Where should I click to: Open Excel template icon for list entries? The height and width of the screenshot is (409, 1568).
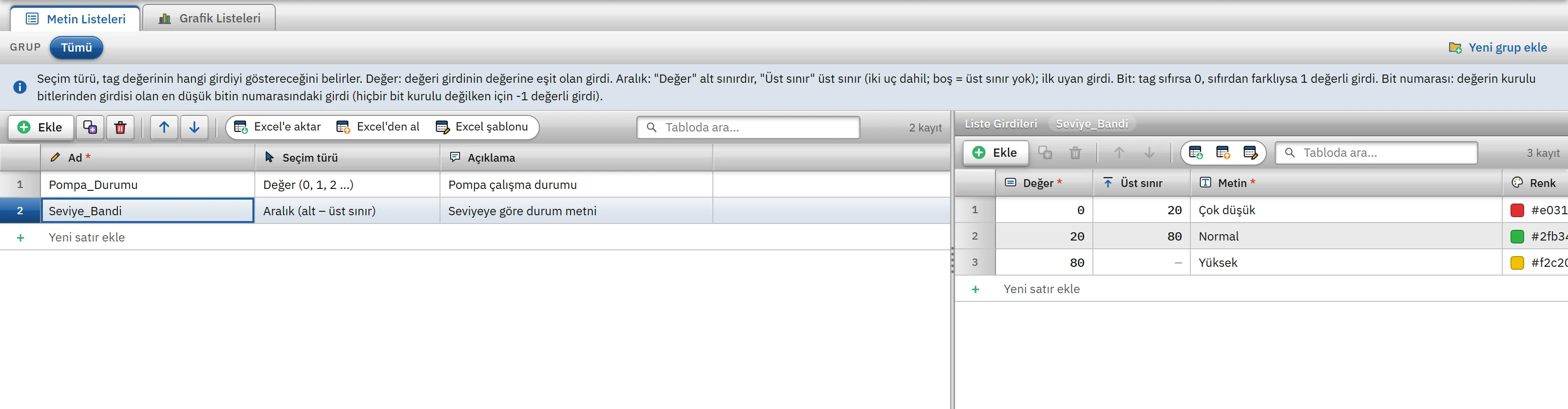(1250, 153)
